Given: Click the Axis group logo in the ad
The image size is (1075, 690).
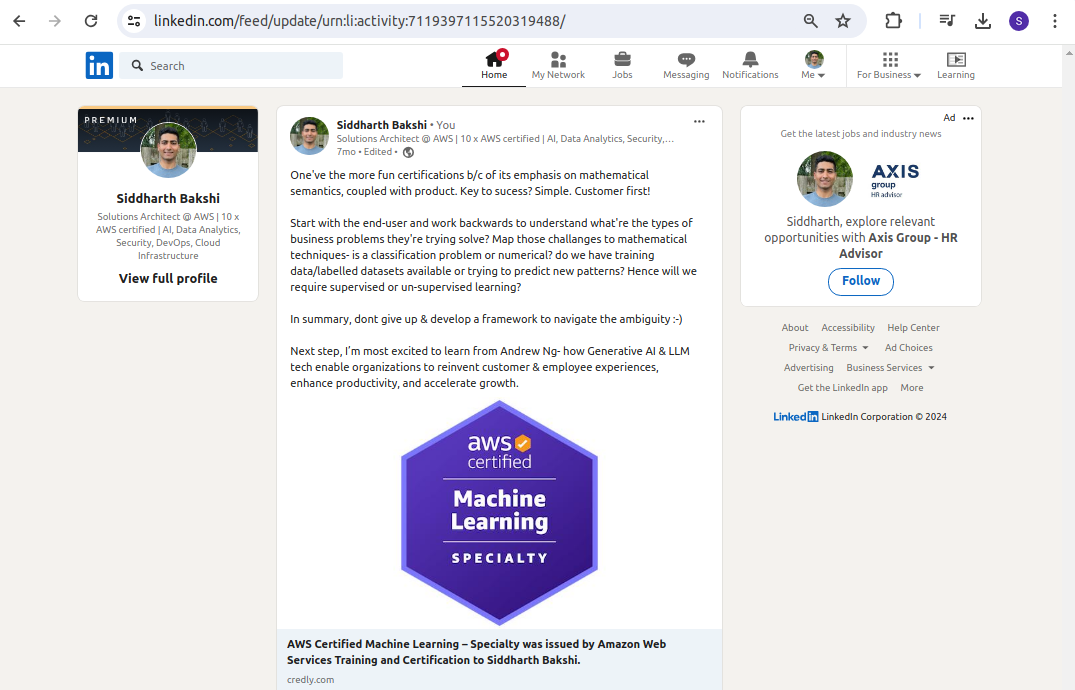Looking at the screenshot, I should (x=895, y=180).
